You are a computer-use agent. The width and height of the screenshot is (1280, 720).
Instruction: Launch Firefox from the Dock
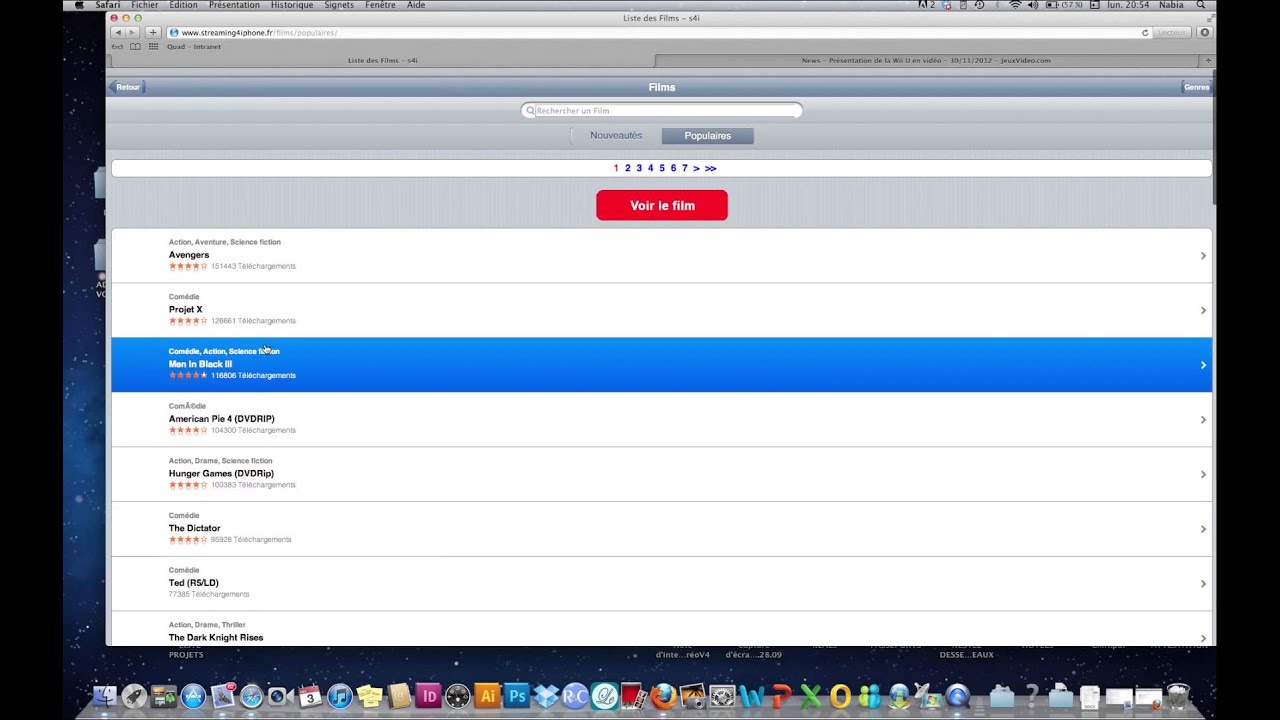click(x=664, y=696)
